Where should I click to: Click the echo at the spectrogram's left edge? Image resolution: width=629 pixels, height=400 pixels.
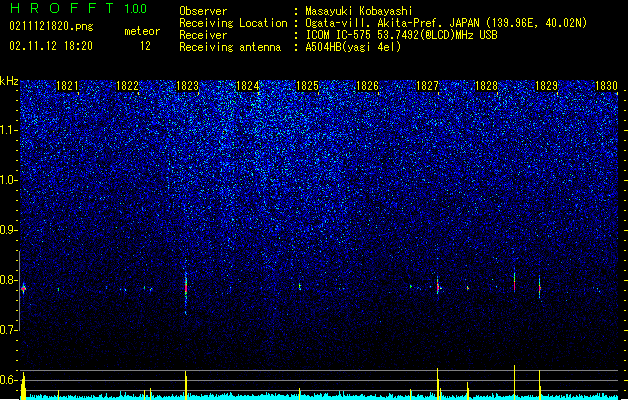(x=23, y=288)
